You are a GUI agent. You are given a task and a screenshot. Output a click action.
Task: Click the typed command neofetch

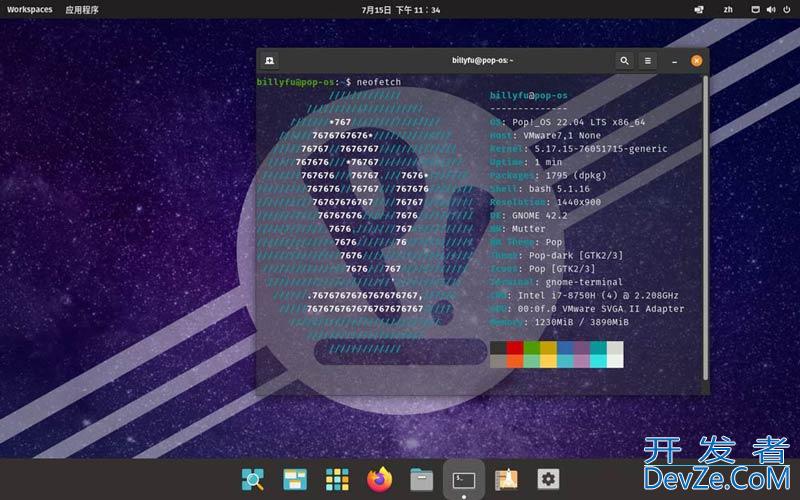[379, 82]
